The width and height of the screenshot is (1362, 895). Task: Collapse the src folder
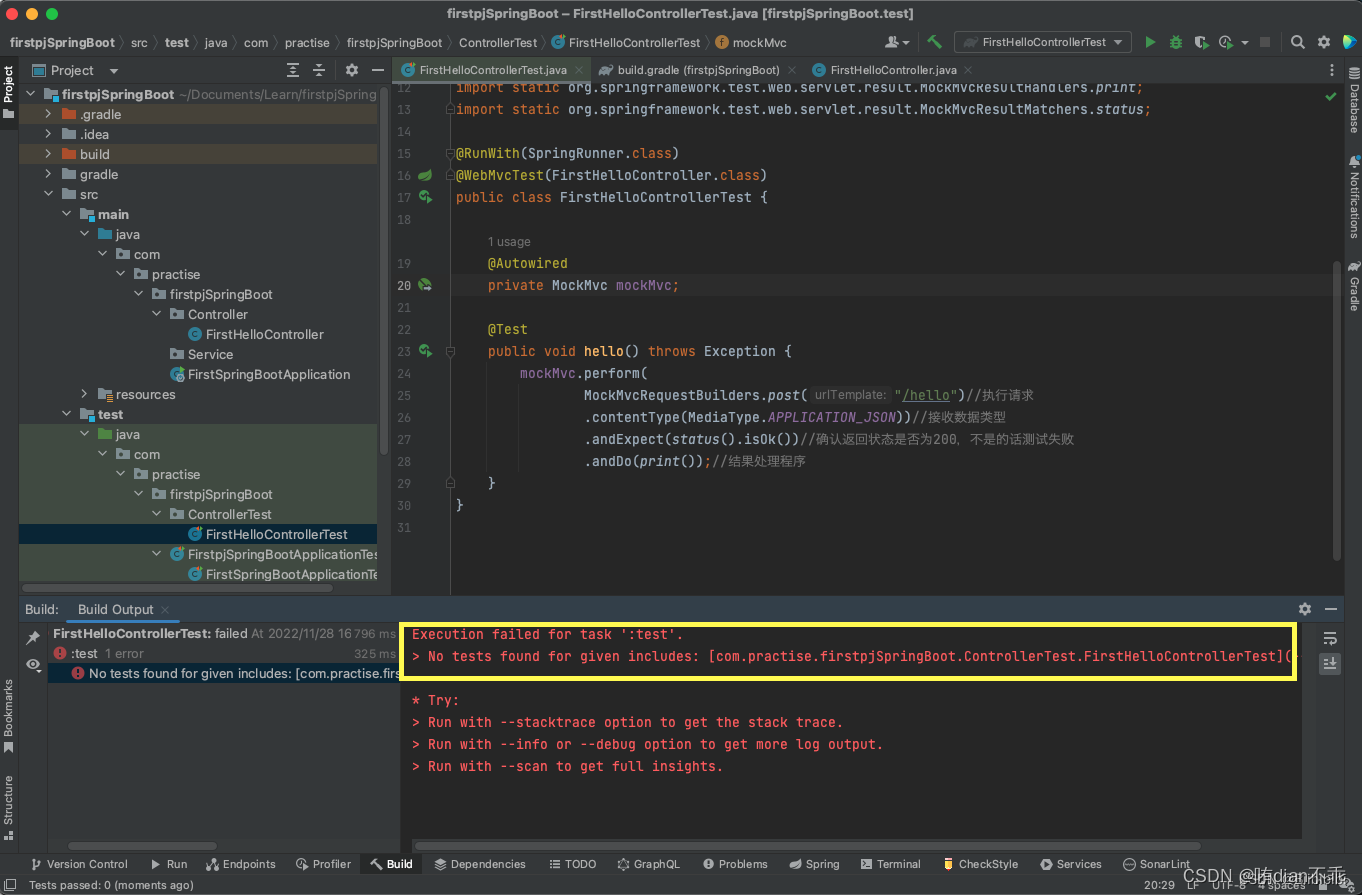[48, 194]
